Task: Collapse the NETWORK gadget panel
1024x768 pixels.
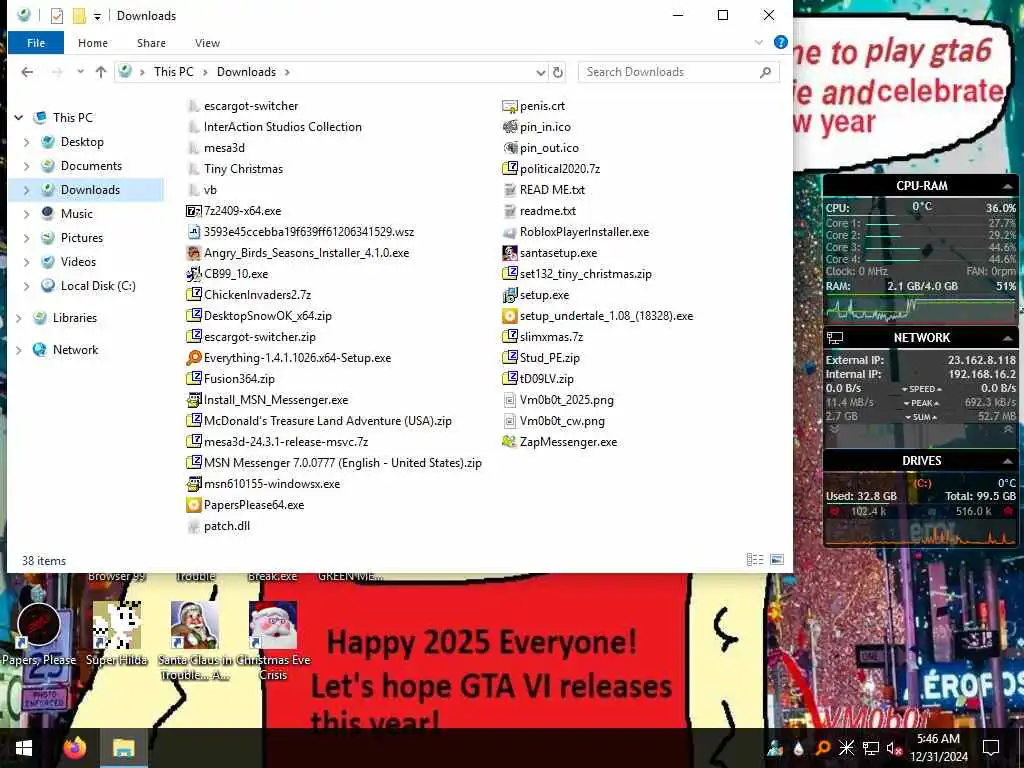Action: click(1007, 338)
